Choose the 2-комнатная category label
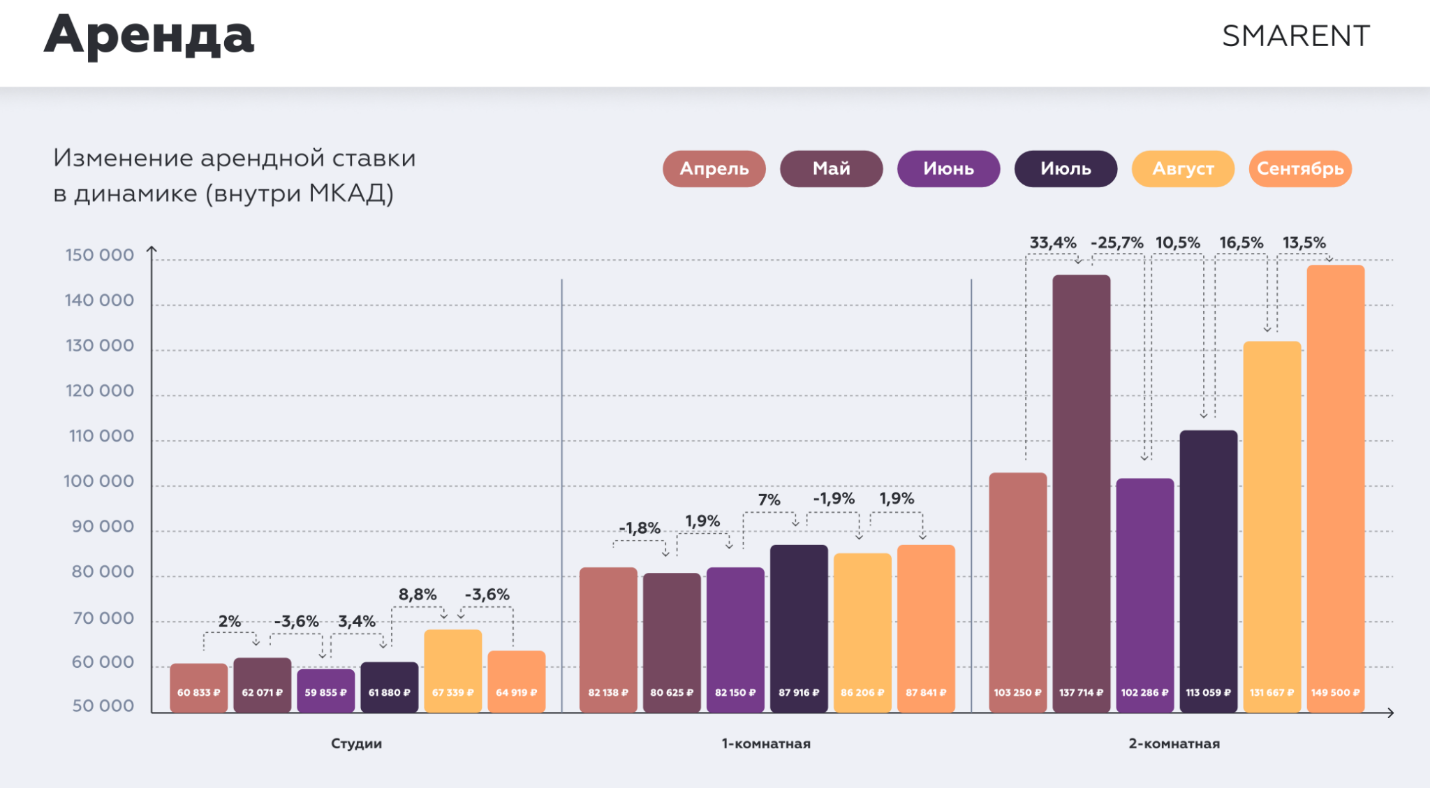Image resolution: width=1430 pixels, height=788 pixels. tap(1176, 744)
